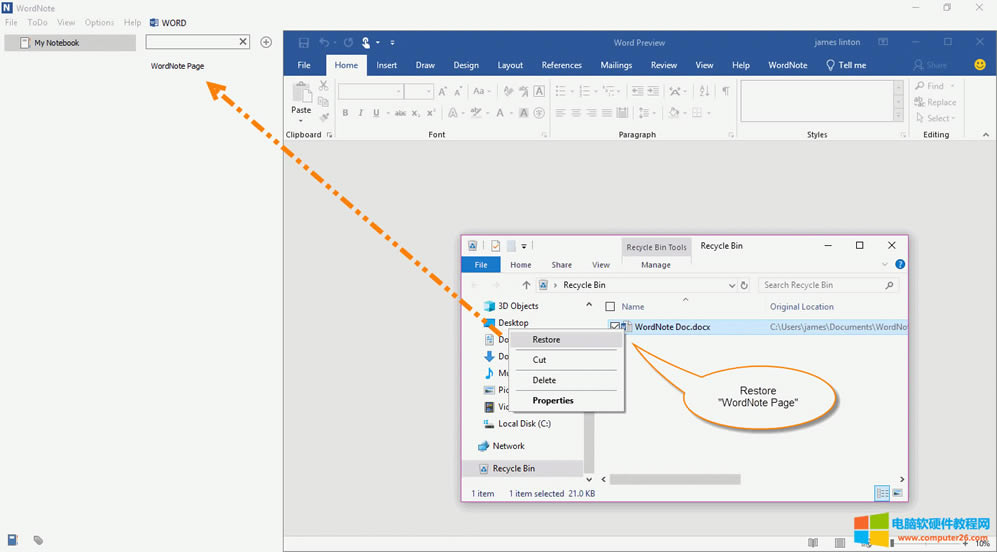Image resolution: width=997 pixels, height=552 pixels.
Task: Open WordNote Page in the page list
Action: [178, 66]
